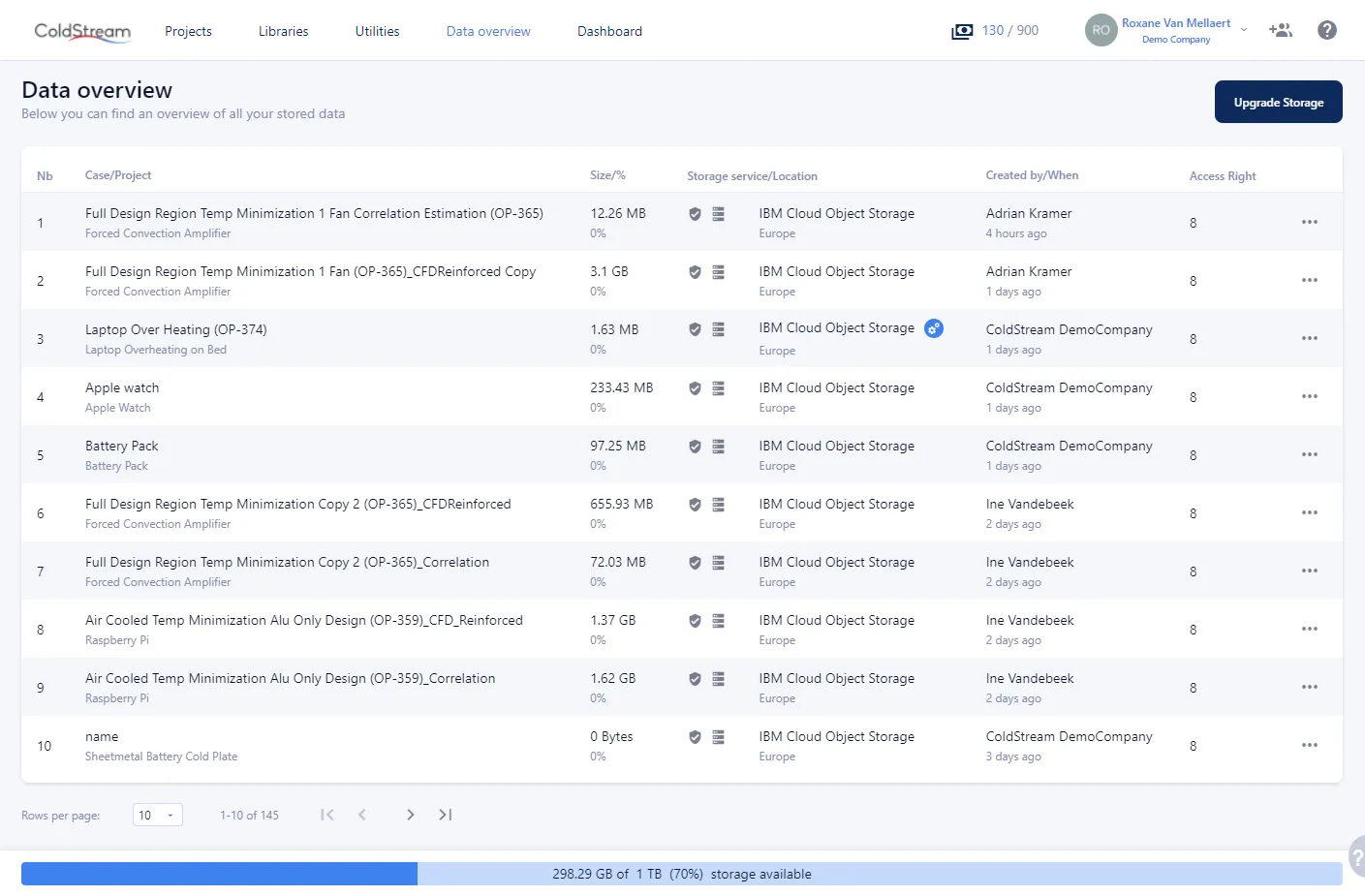Open the Projects menu item

(x=188, y=31)
